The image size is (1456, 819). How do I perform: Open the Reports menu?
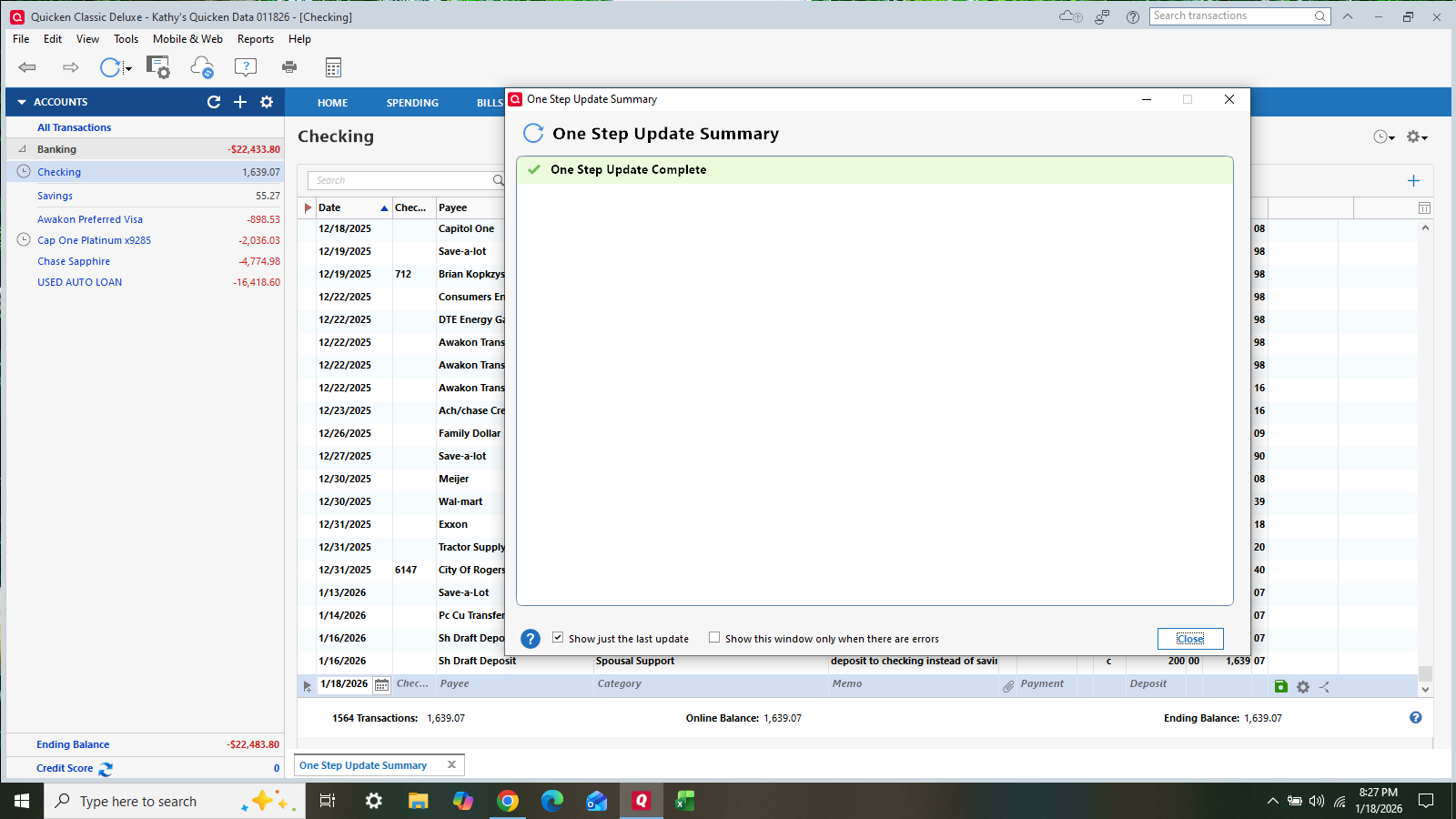[256, 39]
